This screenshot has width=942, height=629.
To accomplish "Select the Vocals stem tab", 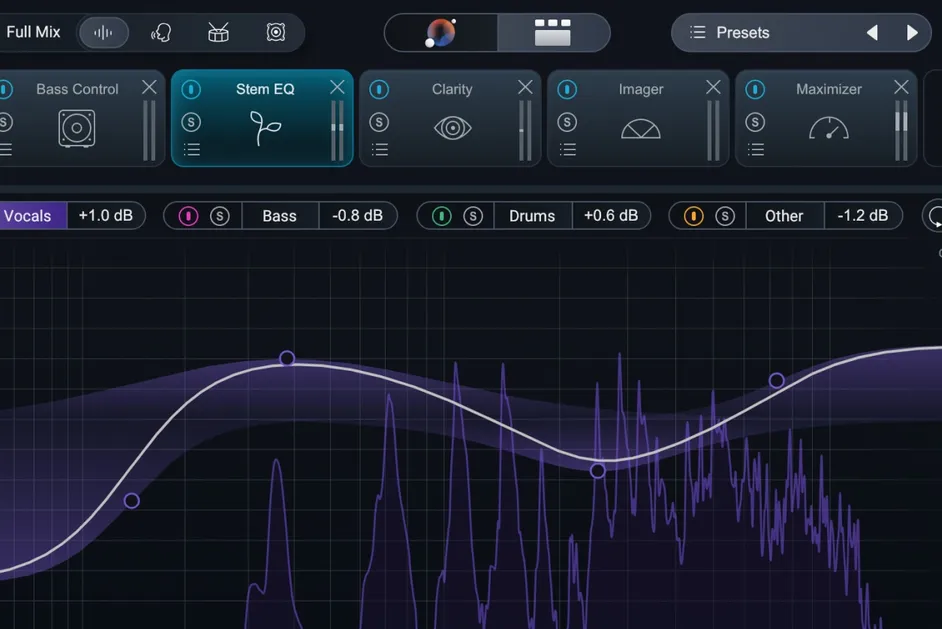I will click(32, 216).
